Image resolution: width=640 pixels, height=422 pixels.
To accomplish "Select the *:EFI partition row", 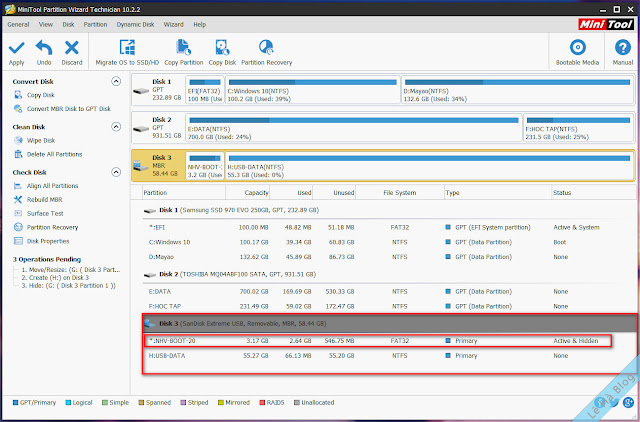I will pos(389,227).
